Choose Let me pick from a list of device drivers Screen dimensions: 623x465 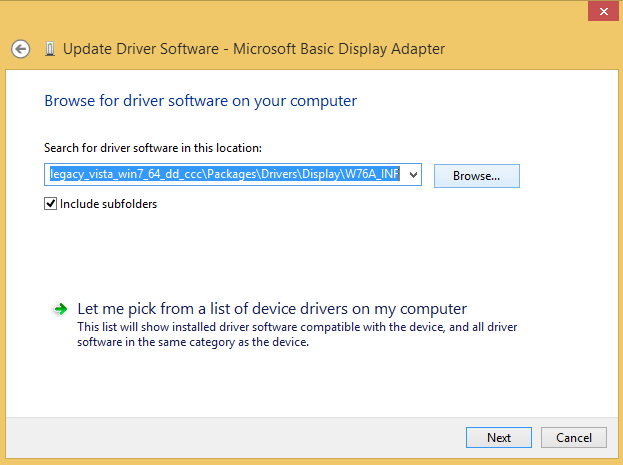coord(272,309)
